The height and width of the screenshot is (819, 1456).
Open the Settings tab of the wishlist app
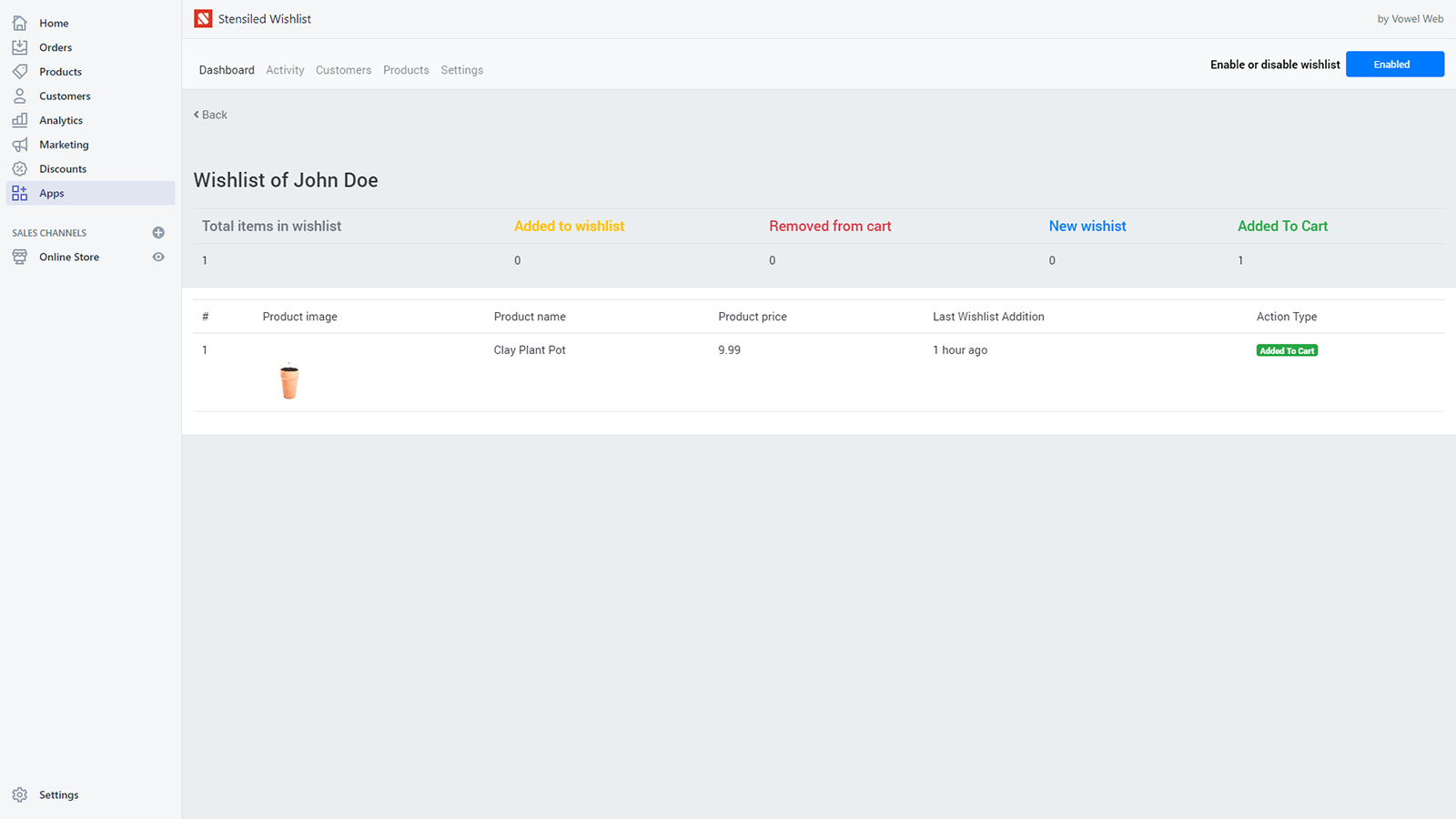(461, 69)
